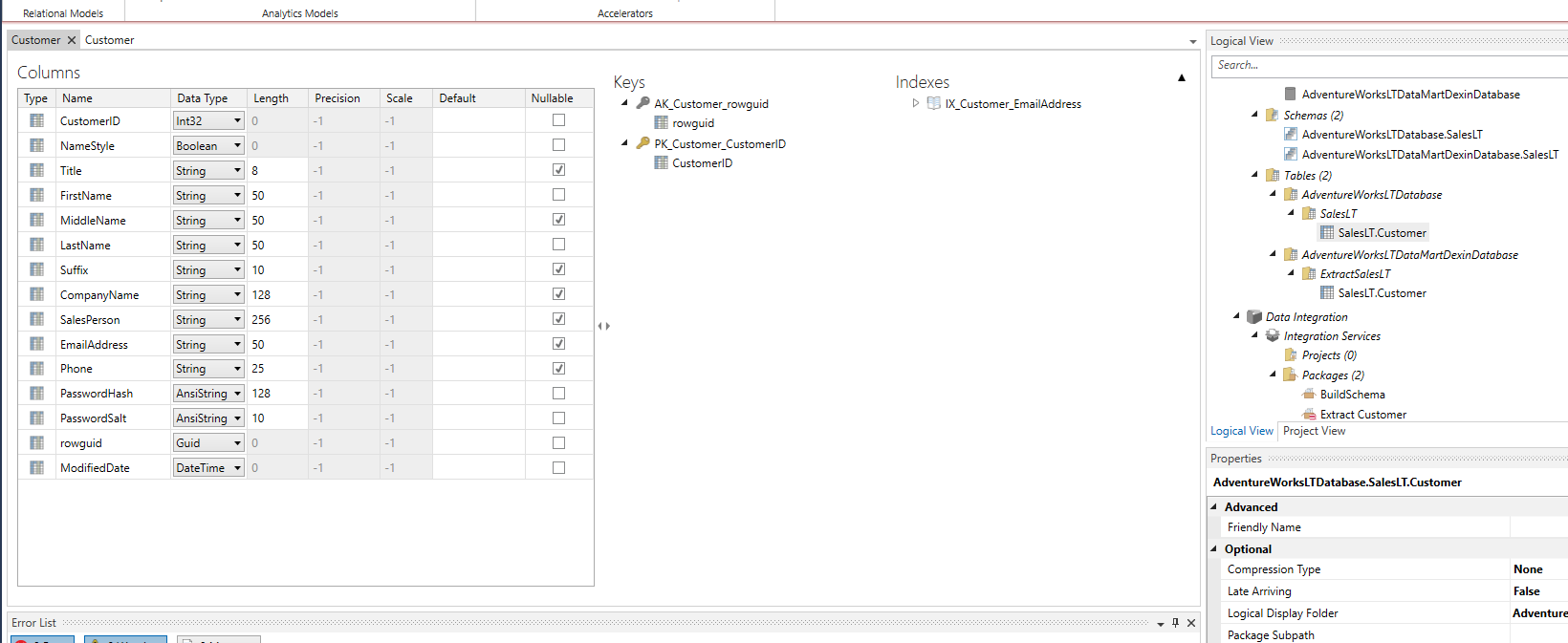Click the Length column header
Viewport: 1568px width, 643px height.
pyautogui.click(x=277, y=98)
